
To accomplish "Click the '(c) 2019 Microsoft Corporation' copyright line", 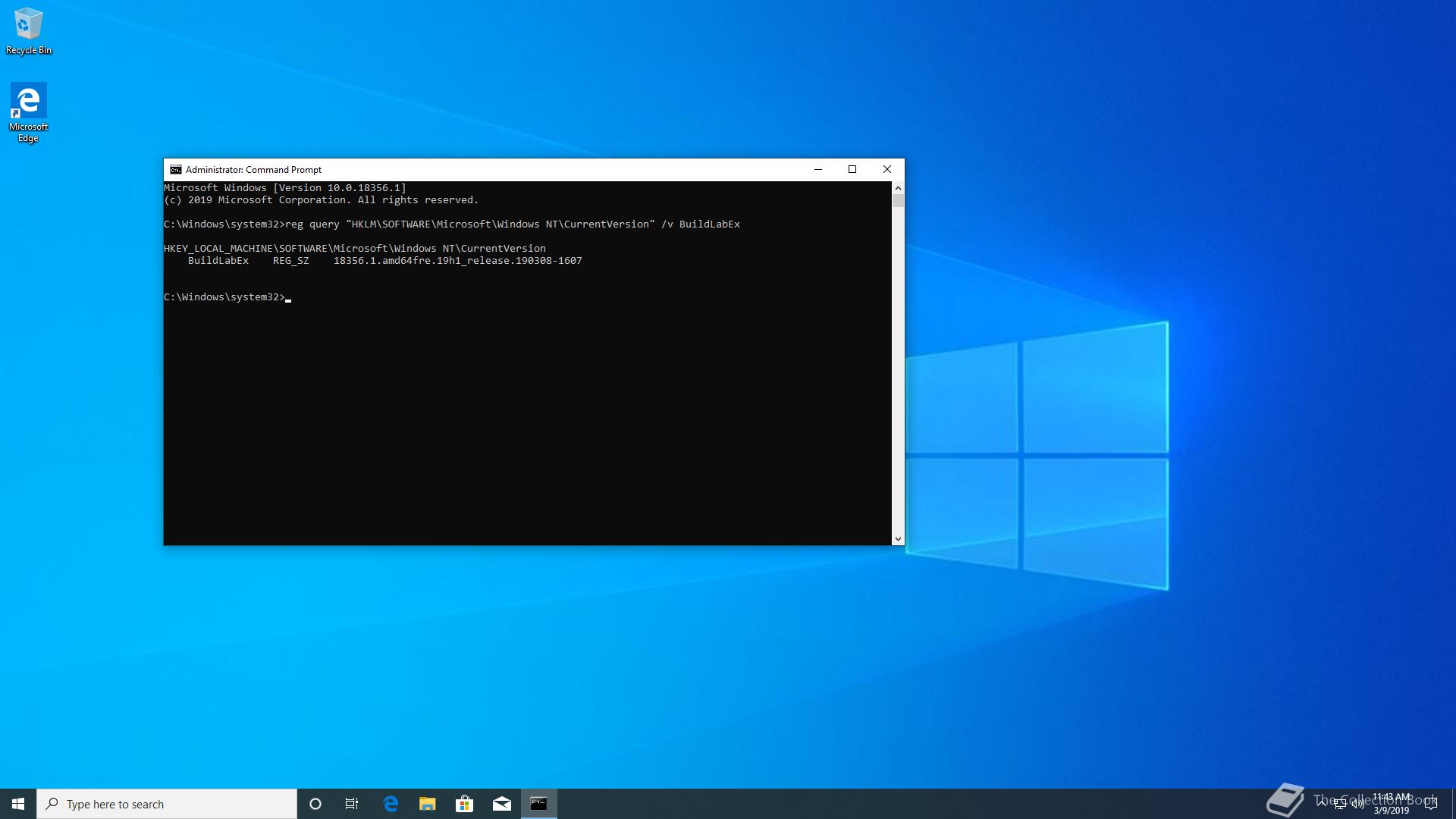I will [x=322, y=199].
